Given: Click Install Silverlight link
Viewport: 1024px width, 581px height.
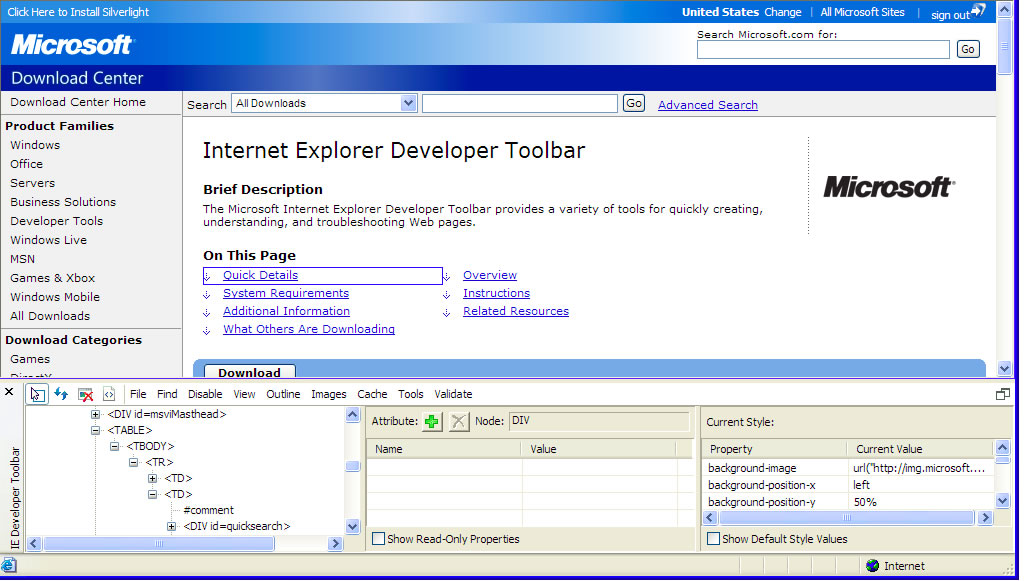Looking at the screenshot, I should 78,12.
